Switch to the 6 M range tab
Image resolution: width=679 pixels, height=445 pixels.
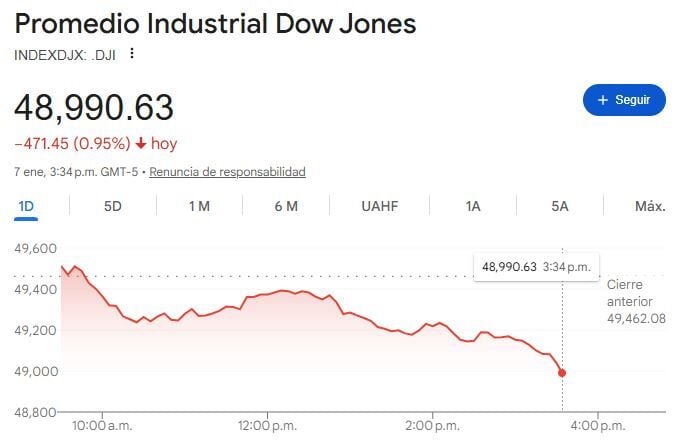coord(286,206)
